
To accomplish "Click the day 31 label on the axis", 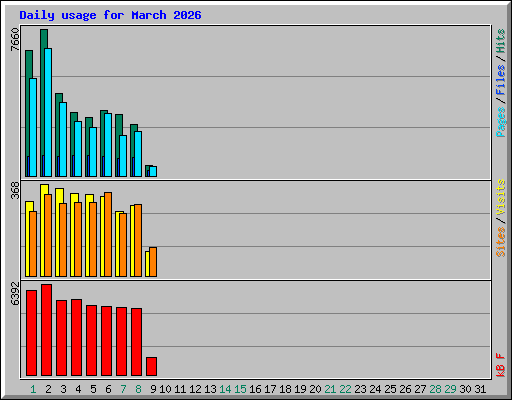I will point(480,389).
